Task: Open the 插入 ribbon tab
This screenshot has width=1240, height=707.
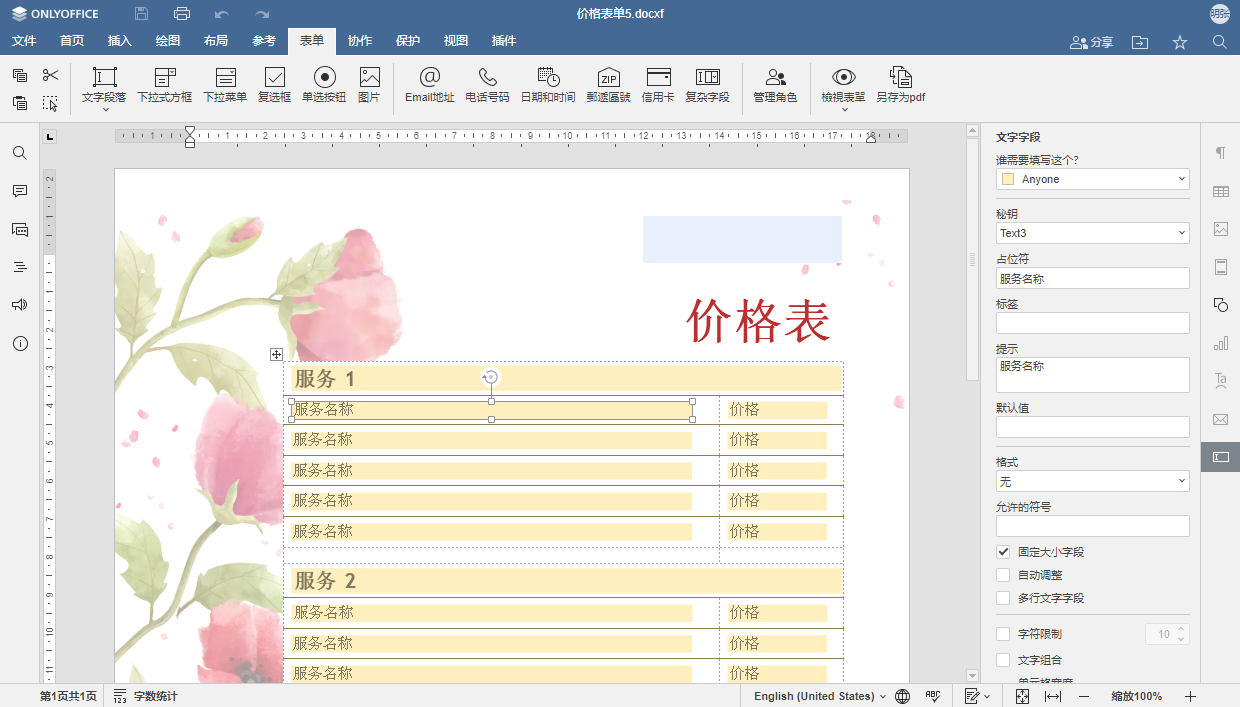Action: click(119, 41)
